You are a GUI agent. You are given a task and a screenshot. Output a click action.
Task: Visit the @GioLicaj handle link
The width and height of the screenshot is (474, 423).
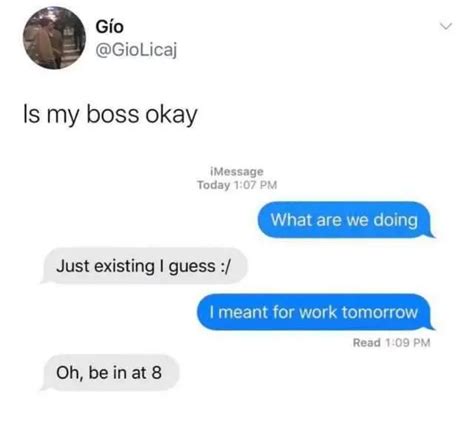click(x=136, y=50)
